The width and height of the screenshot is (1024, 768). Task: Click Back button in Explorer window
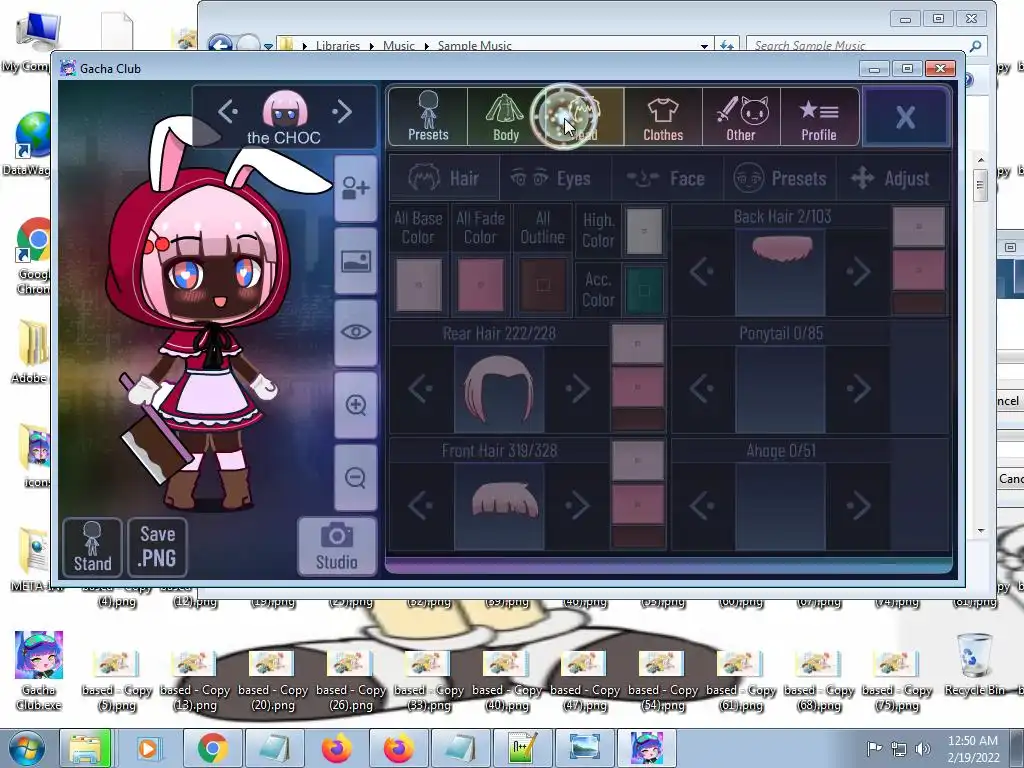point(220,44)
